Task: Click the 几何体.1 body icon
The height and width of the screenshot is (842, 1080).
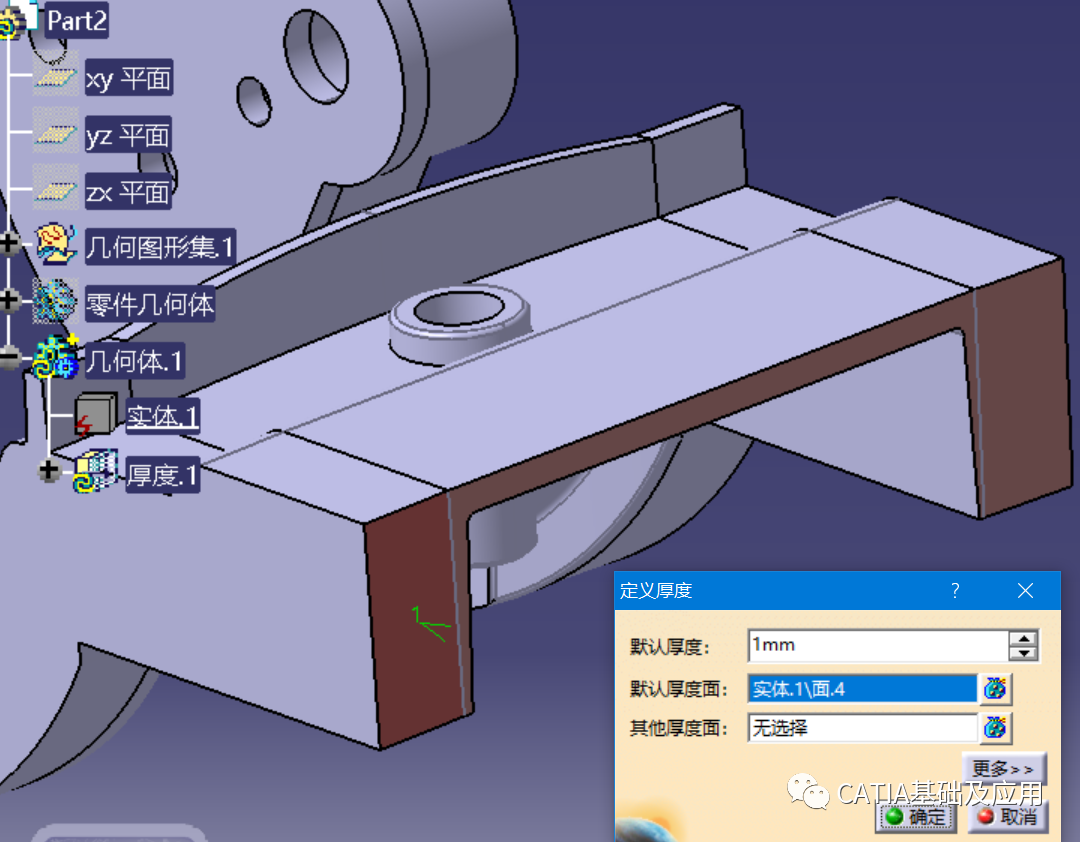Action: point(56,357)
